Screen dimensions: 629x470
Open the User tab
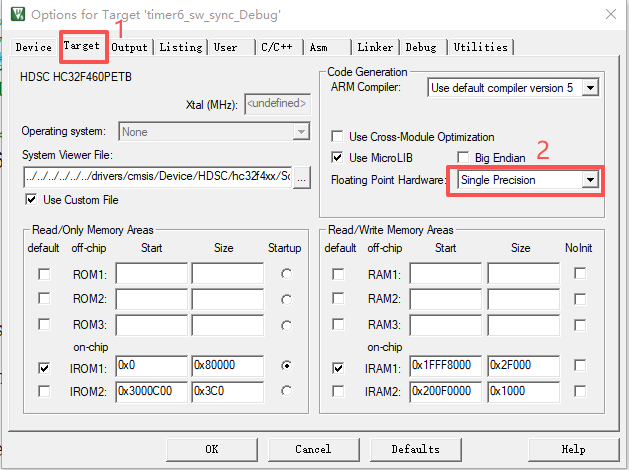[225, 47]
